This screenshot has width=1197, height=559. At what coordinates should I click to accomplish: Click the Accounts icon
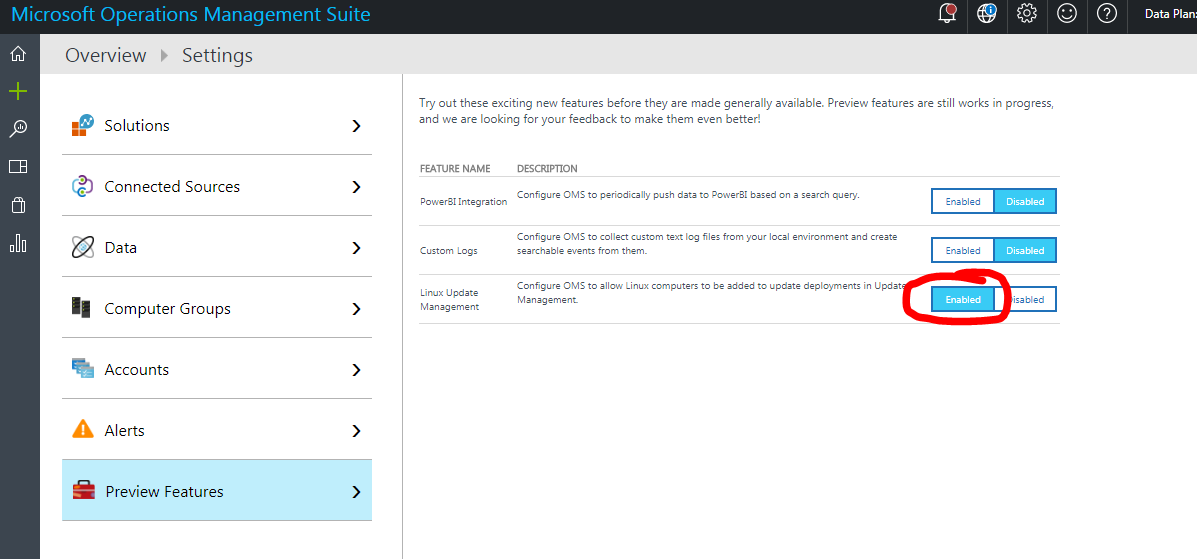(x=82, y=369)
